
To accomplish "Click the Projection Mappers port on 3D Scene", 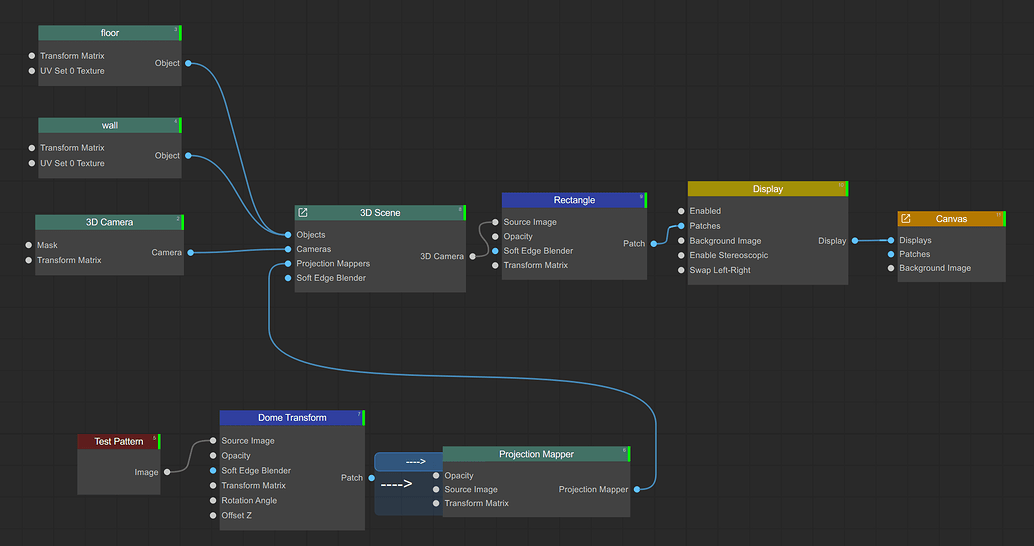I will pos(288,264).
